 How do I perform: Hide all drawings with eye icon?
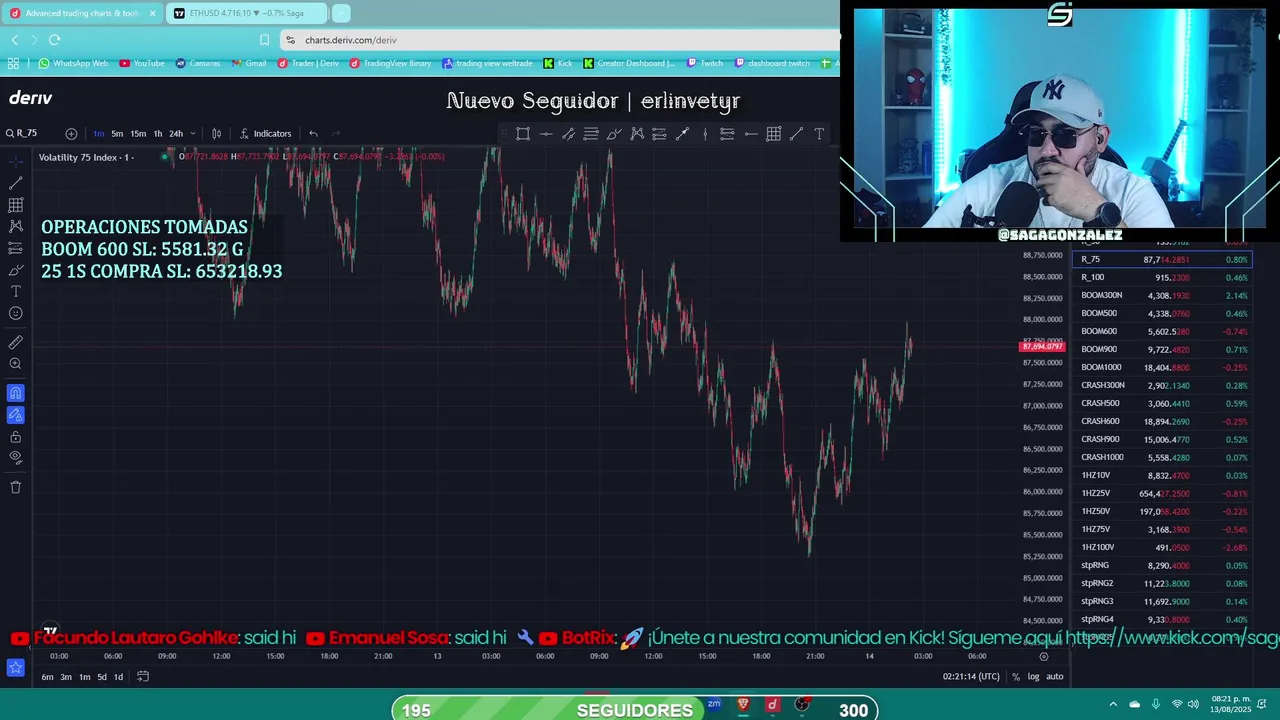pyautogui.click(x=16, y=458)
